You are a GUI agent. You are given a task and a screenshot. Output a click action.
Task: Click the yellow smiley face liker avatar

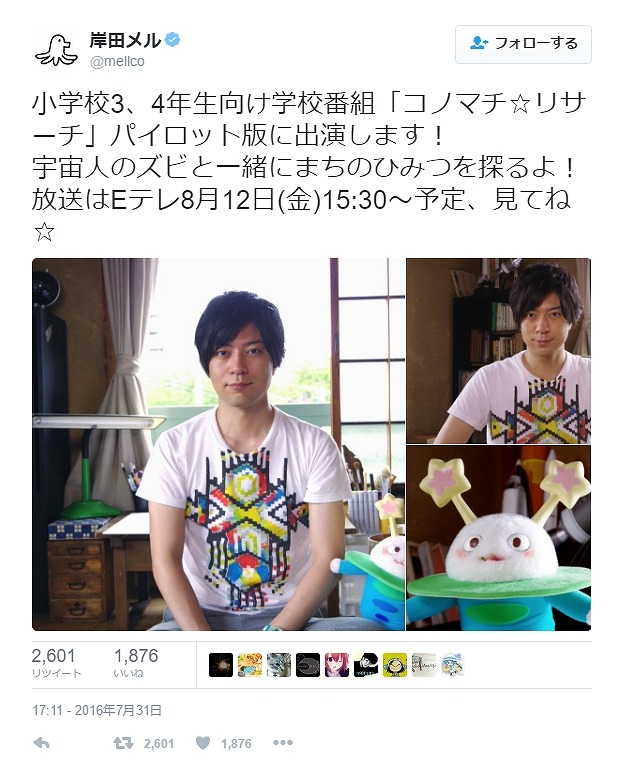(x=394, y=665)
